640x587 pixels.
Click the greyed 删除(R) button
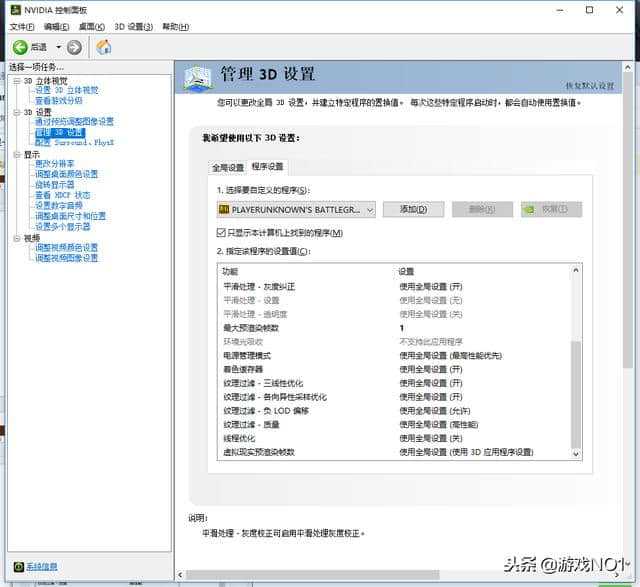(x=482, y=209)
